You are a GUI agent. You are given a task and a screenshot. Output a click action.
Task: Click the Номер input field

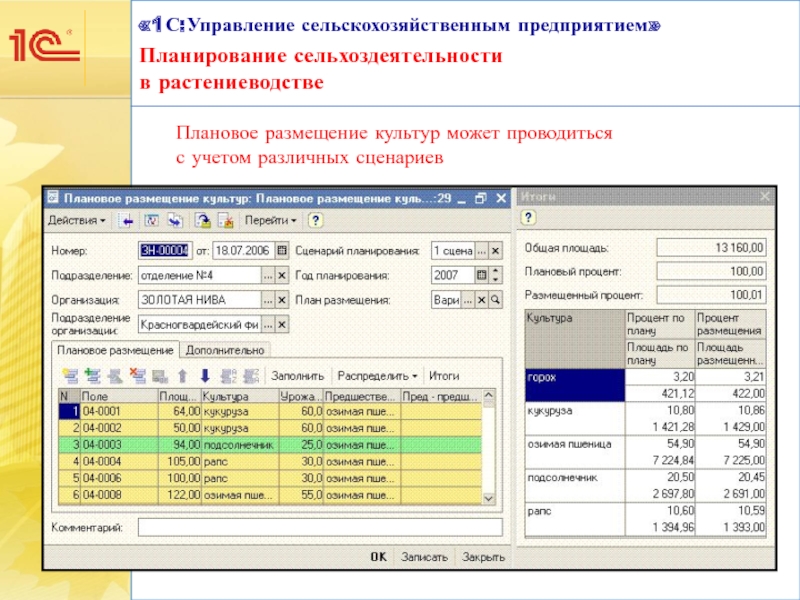tap(165, 251)
